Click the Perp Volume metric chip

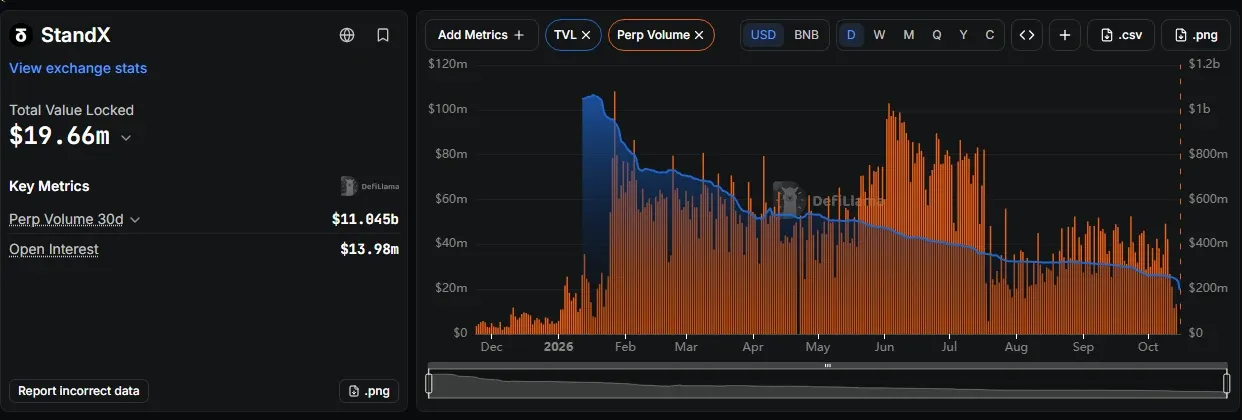click(x=661, y=35)
